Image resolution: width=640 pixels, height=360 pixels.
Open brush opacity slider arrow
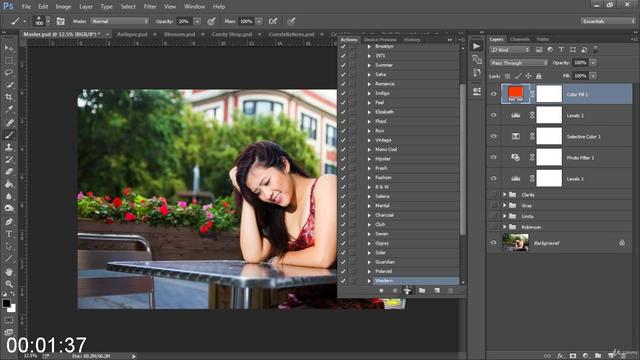click(x=197, y=21)
